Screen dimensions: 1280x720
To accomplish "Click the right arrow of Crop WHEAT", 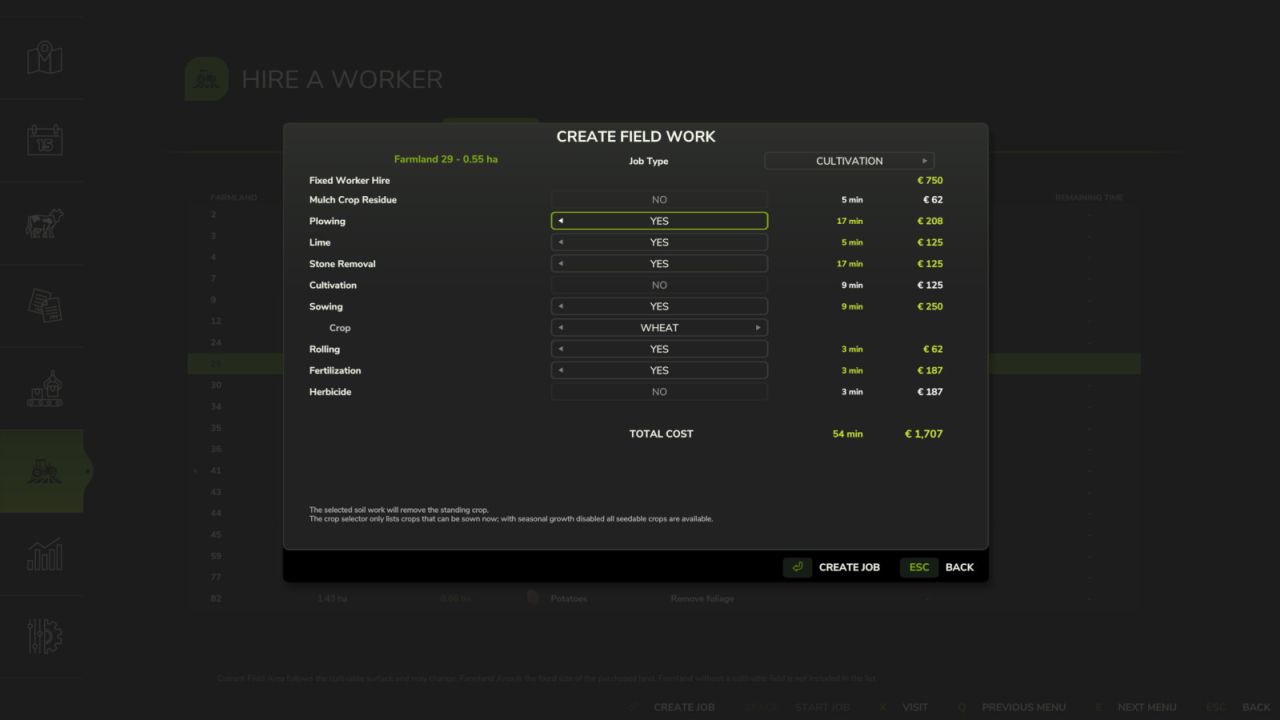I will (758, 328).
